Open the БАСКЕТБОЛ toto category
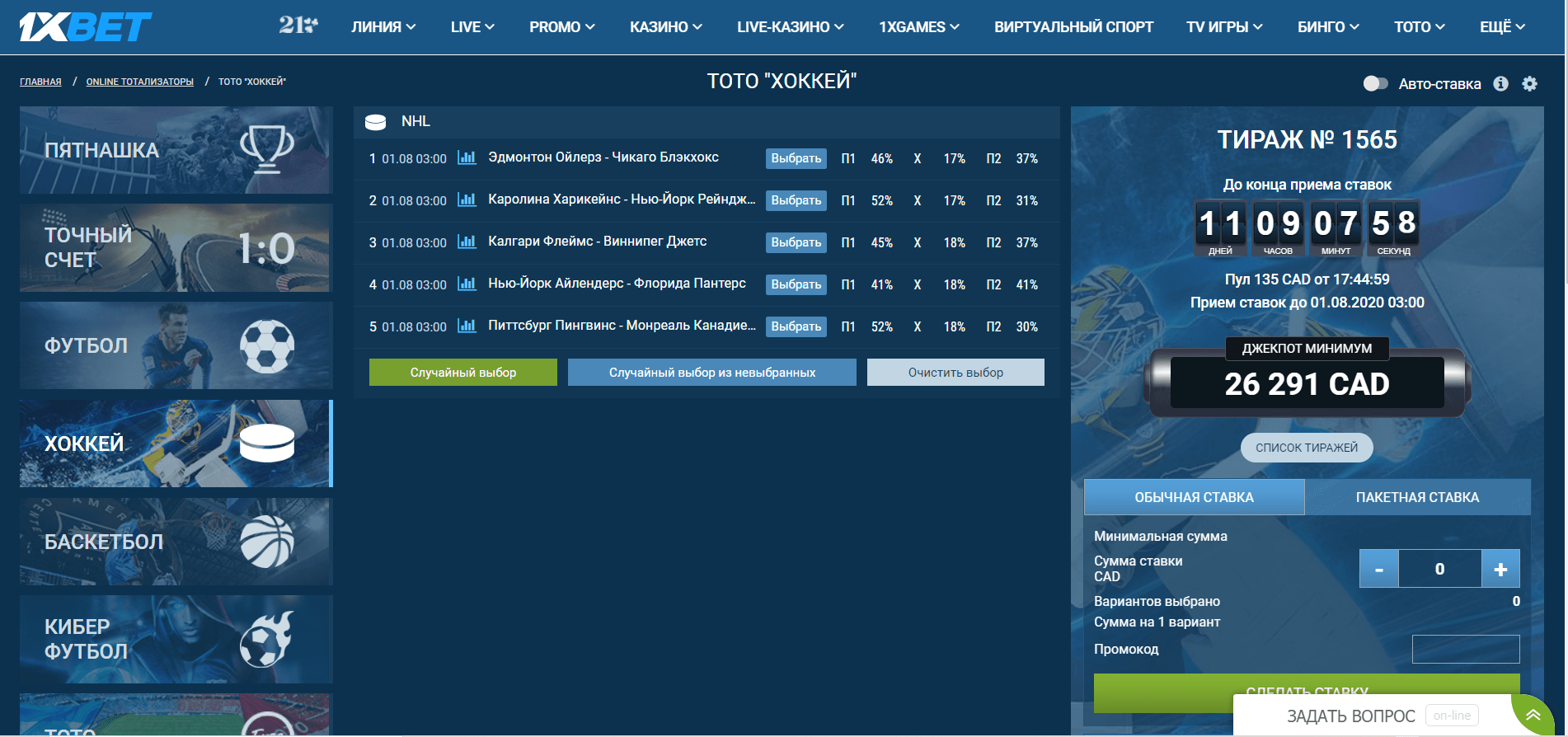Viewport: 1568px width, 737px height. (x=176, y=542)
